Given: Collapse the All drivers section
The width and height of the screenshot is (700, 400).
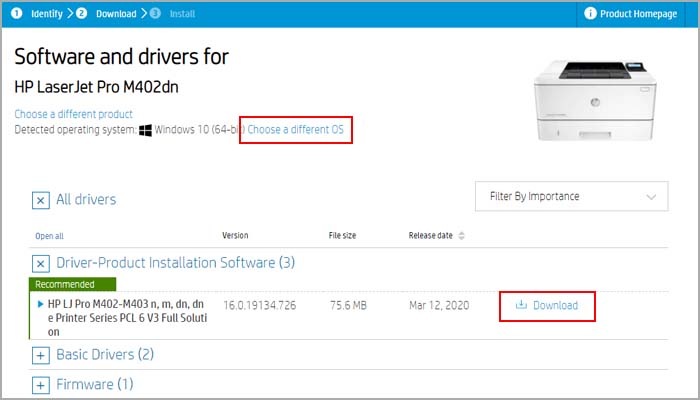Looking at the screenshot, I should (41, 200).
